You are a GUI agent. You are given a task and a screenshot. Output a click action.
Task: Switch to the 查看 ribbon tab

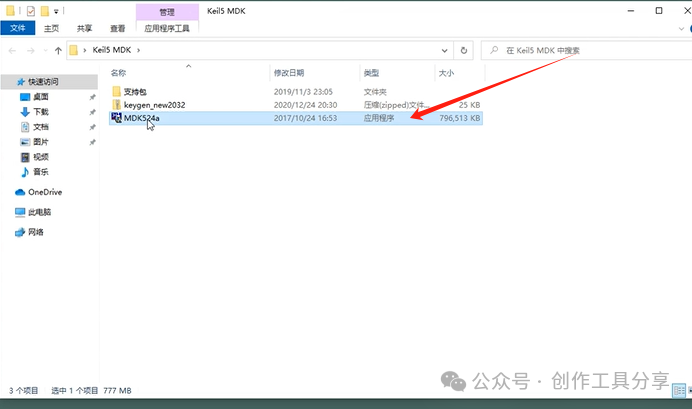(x=117, y=28)
